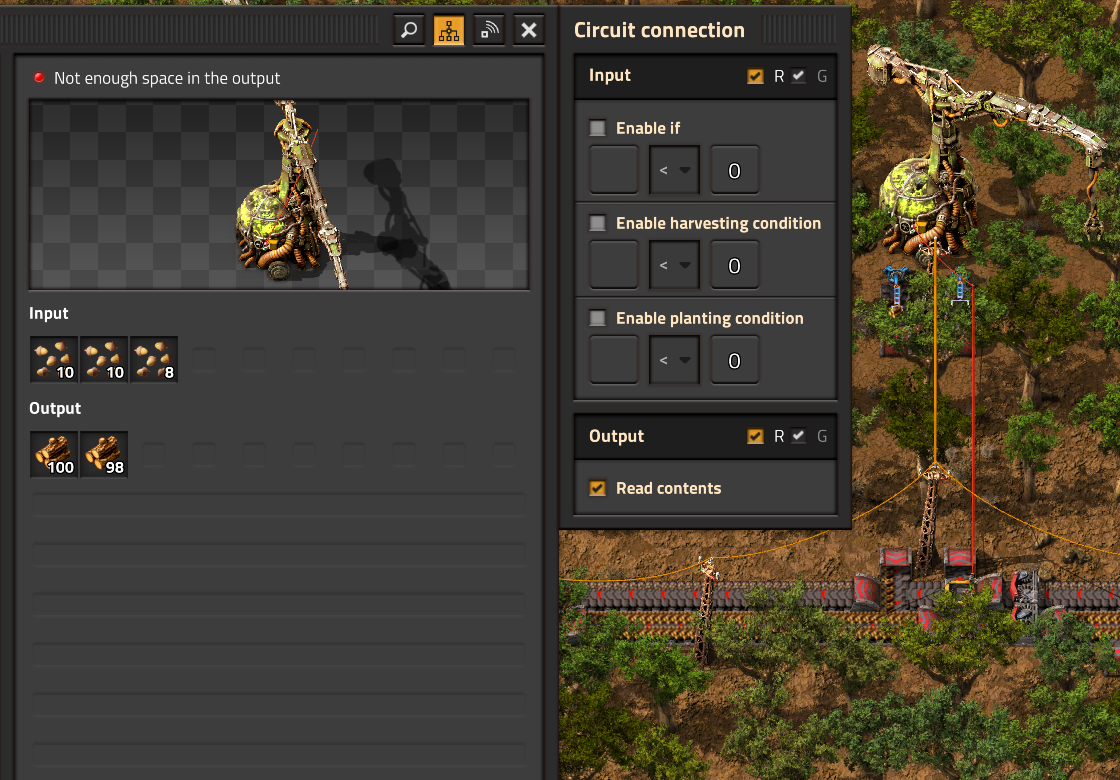Toggle Input red wire R checkbox
Image resolution: width=1120 pixels, height=780 pixels.
pos(755,76)
